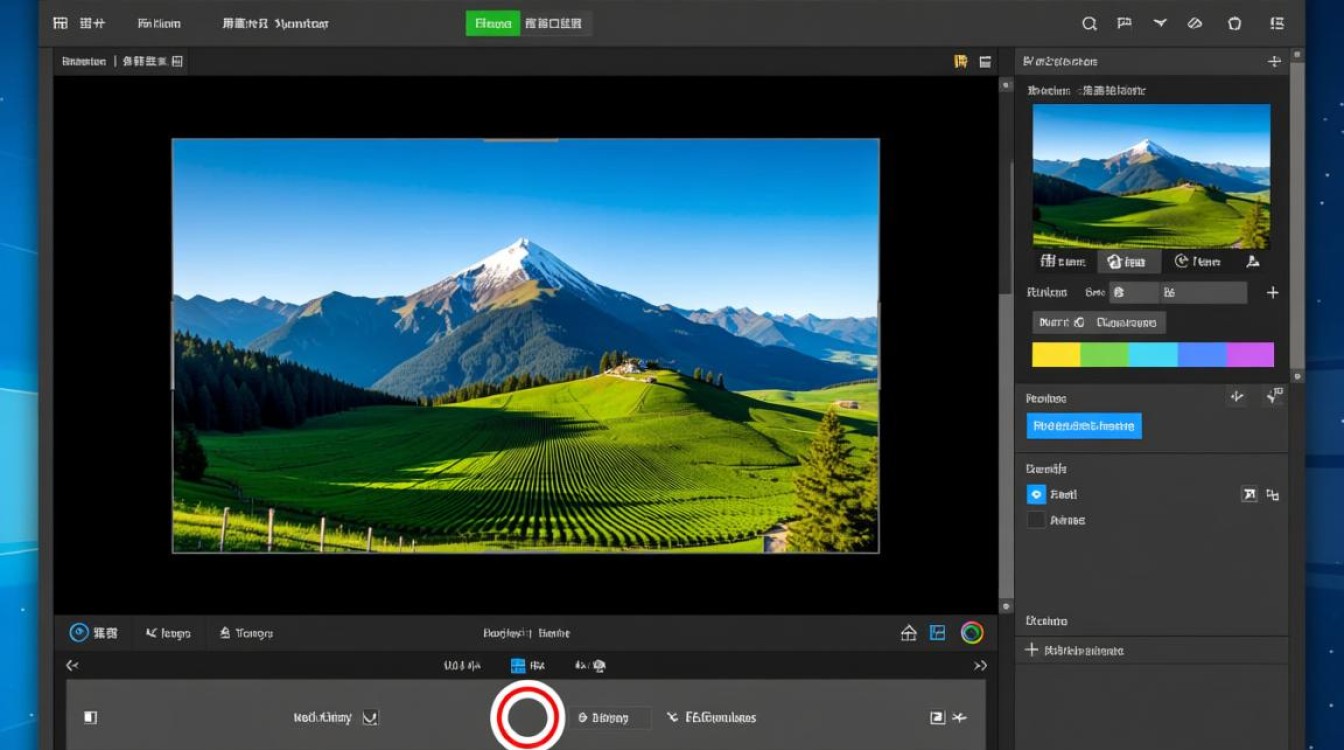Toggle the blue checked checkbox in right panel
1344x750 pixels.
point(1036,494)
